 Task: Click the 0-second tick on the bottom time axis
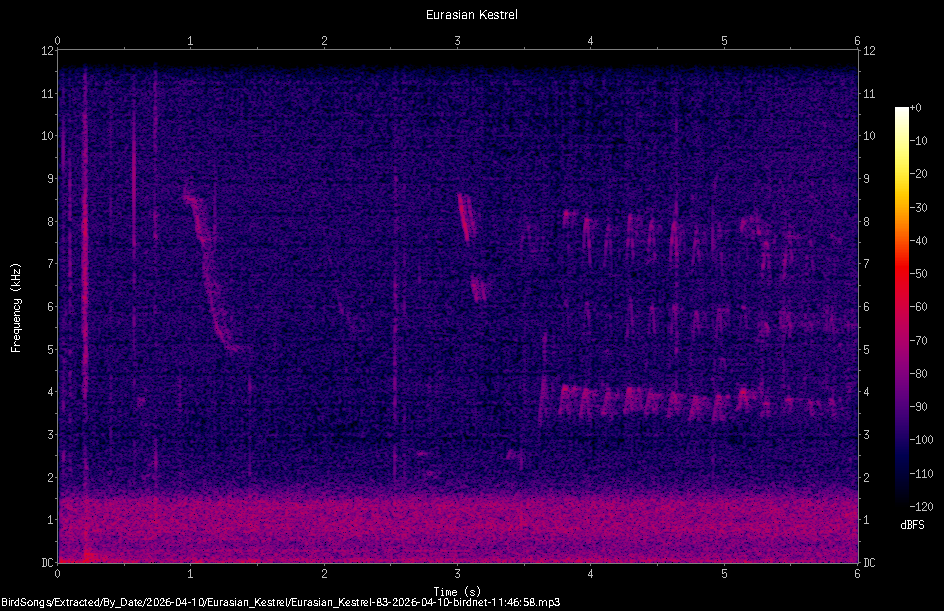point(59,575)
